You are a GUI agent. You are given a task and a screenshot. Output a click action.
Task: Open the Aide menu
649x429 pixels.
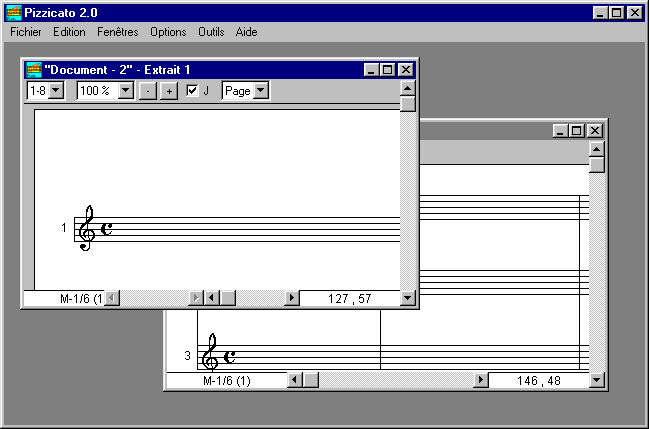[x=246, y=32]
